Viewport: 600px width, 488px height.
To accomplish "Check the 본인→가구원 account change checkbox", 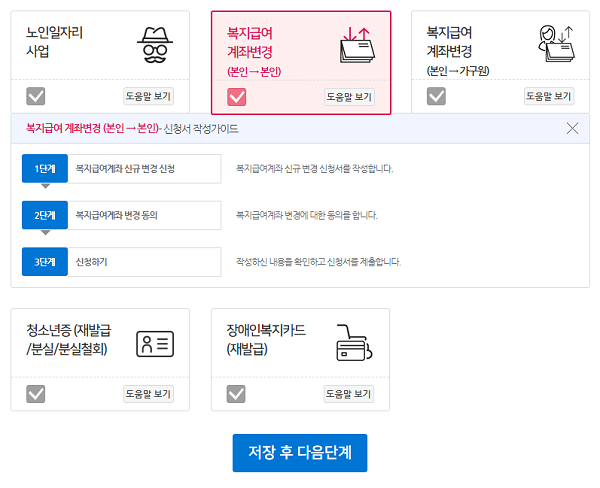I will pos(436,96).
